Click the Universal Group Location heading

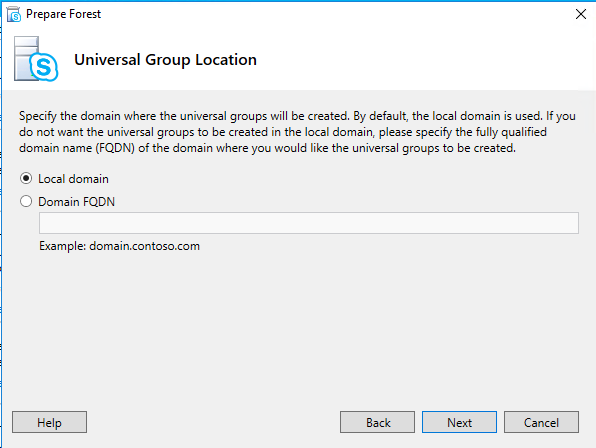(x=165, y=60)
